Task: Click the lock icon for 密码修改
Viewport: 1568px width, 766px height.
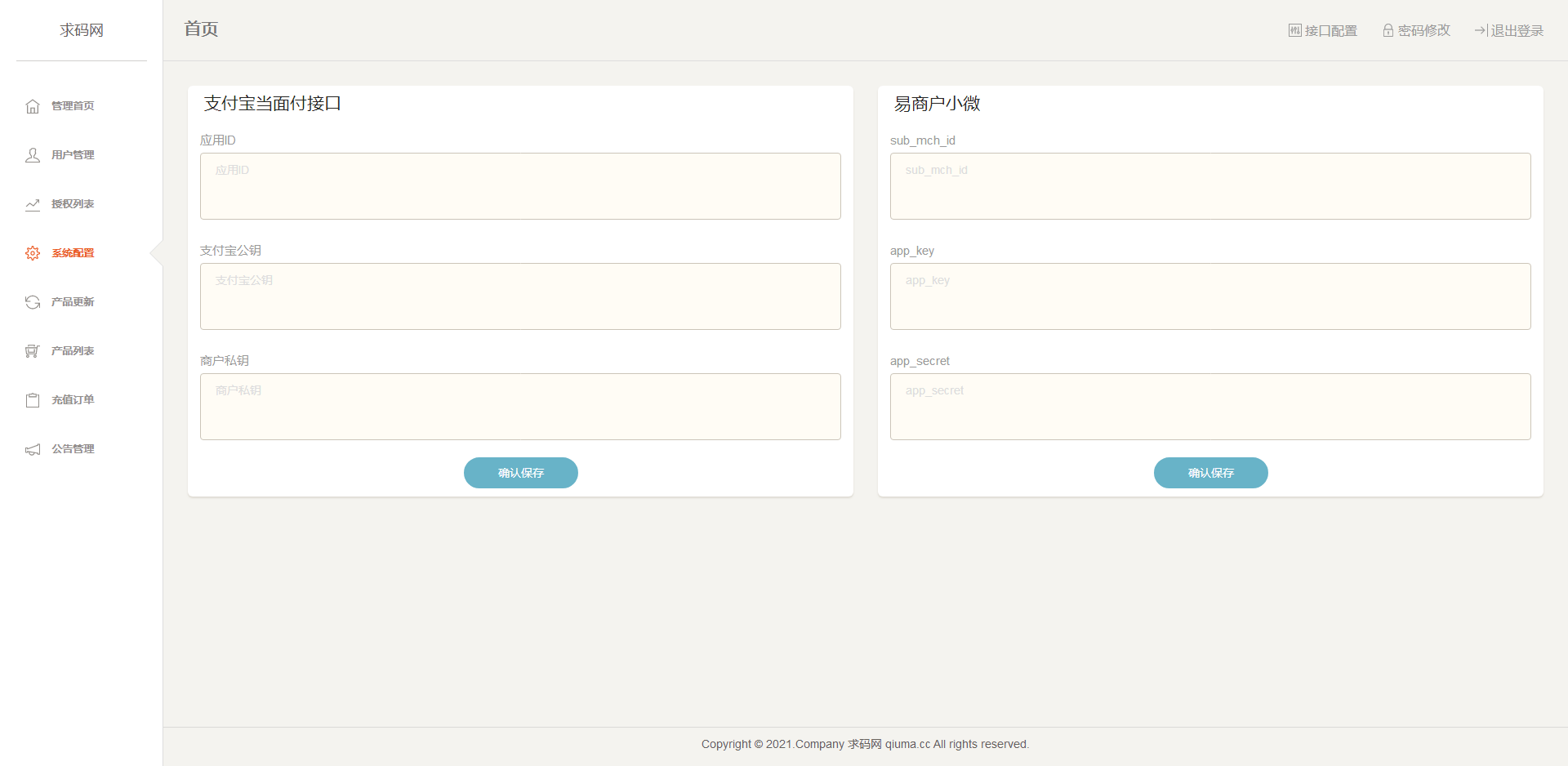Action: point(1388,30)
